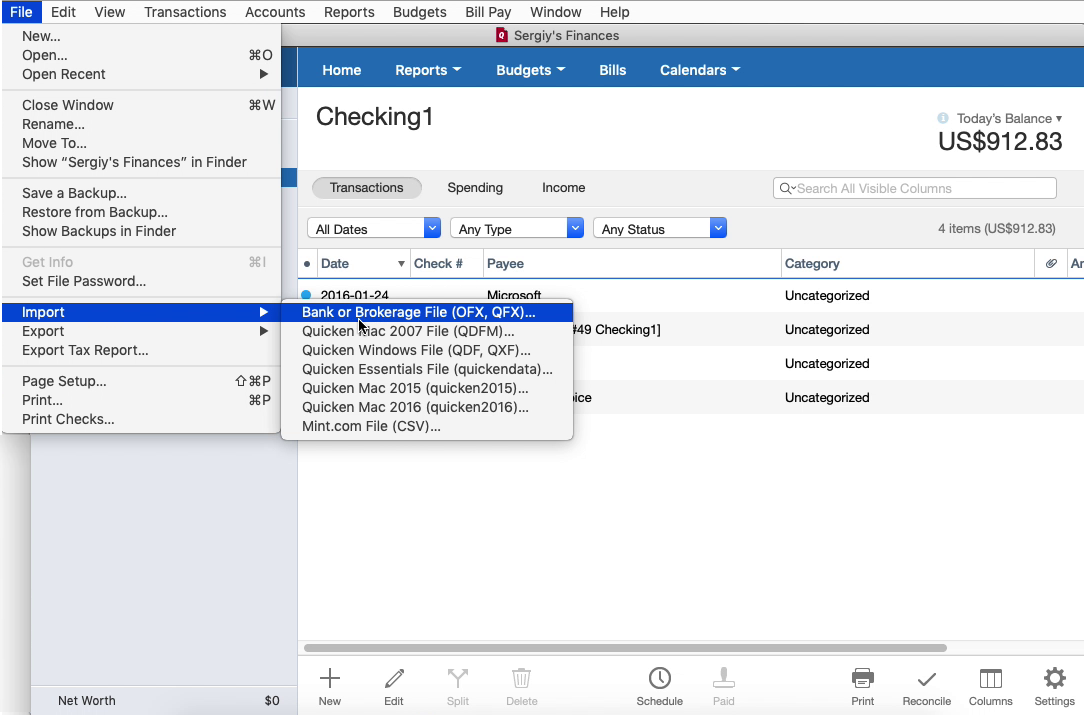The image size is (1084, 715).
Task: Click the horizontal scrollbar below the table
Action: (x=625, y=648)
